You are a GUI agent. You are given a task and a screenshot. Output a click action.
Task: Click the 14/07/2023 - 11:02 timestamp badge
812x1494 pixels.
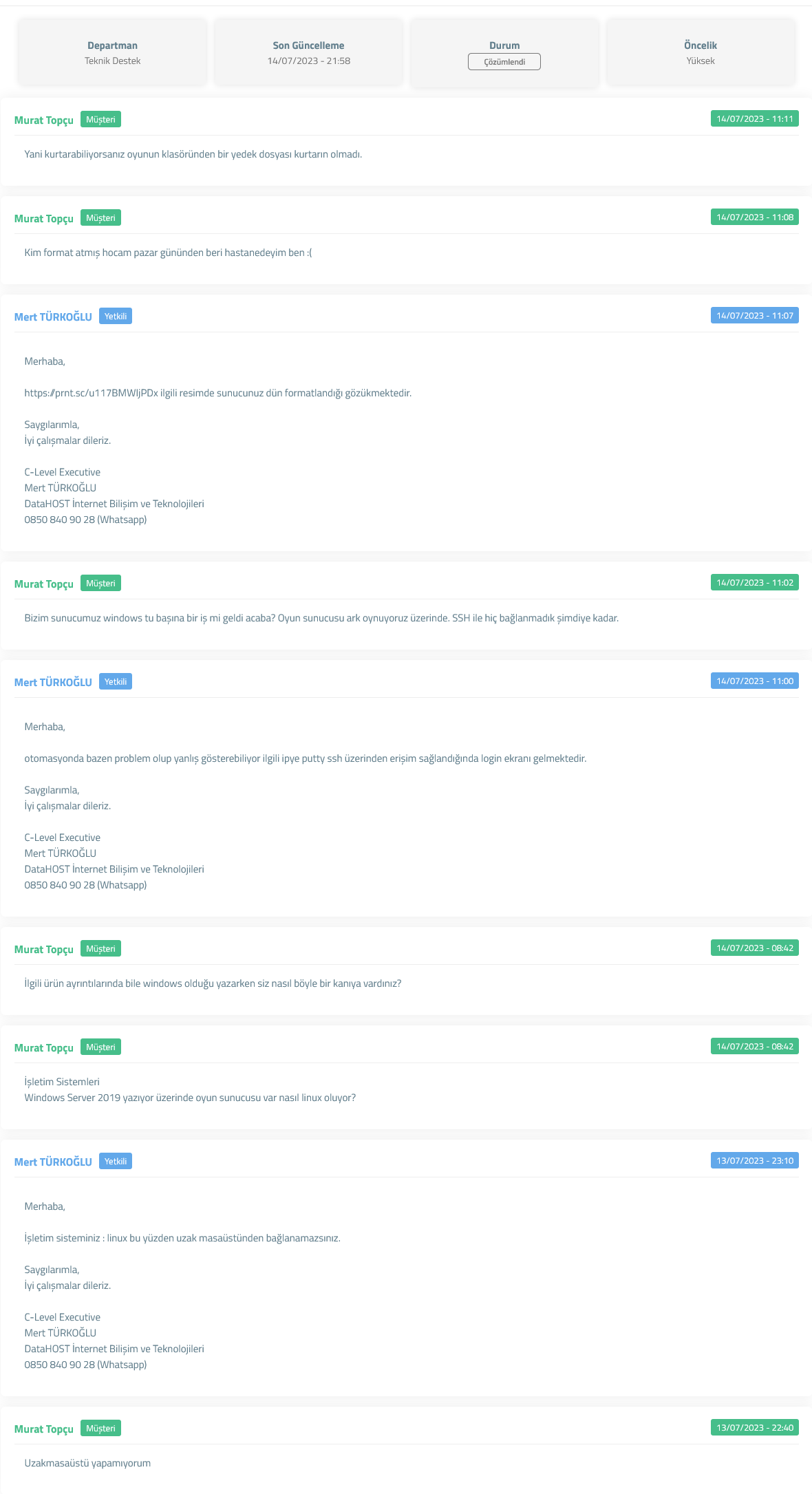pyautogui.click(x=755, y=583)
